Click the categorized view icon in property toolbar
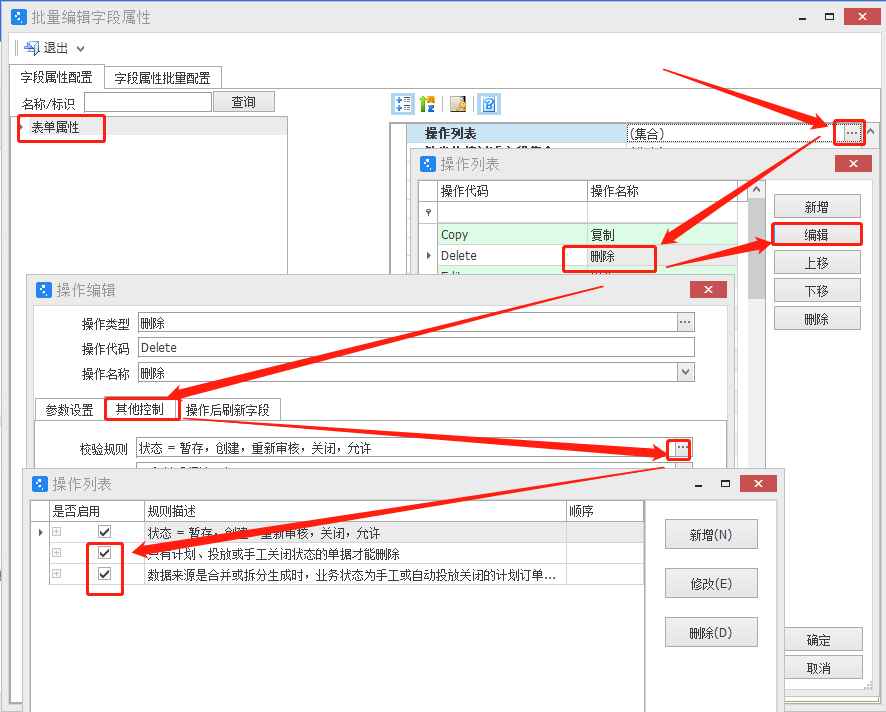Viewport: 886px width, 712px height. pos(404,104)
